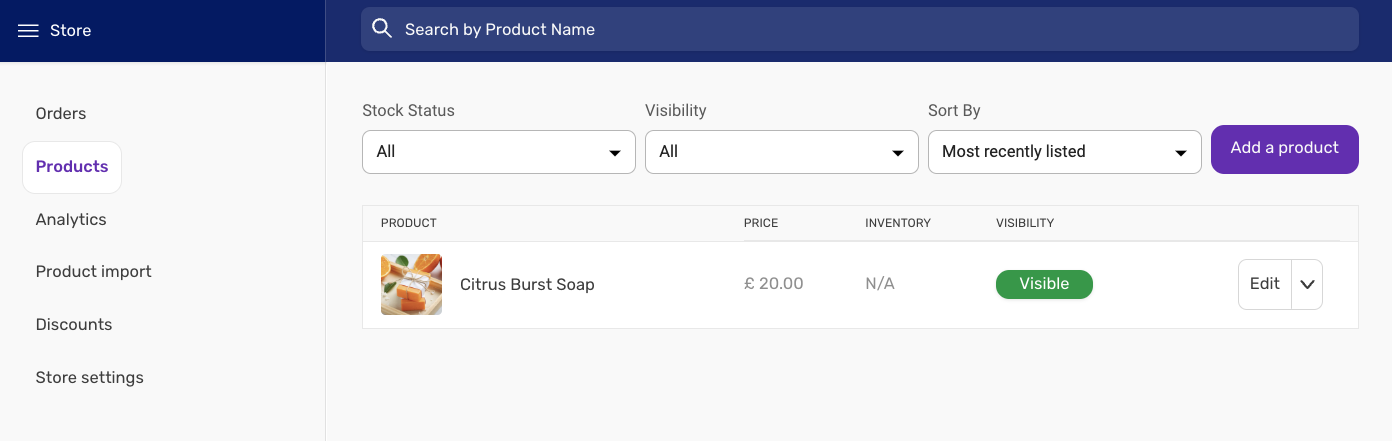Open the hamburger menu icon beside Store

coord(28,31)
